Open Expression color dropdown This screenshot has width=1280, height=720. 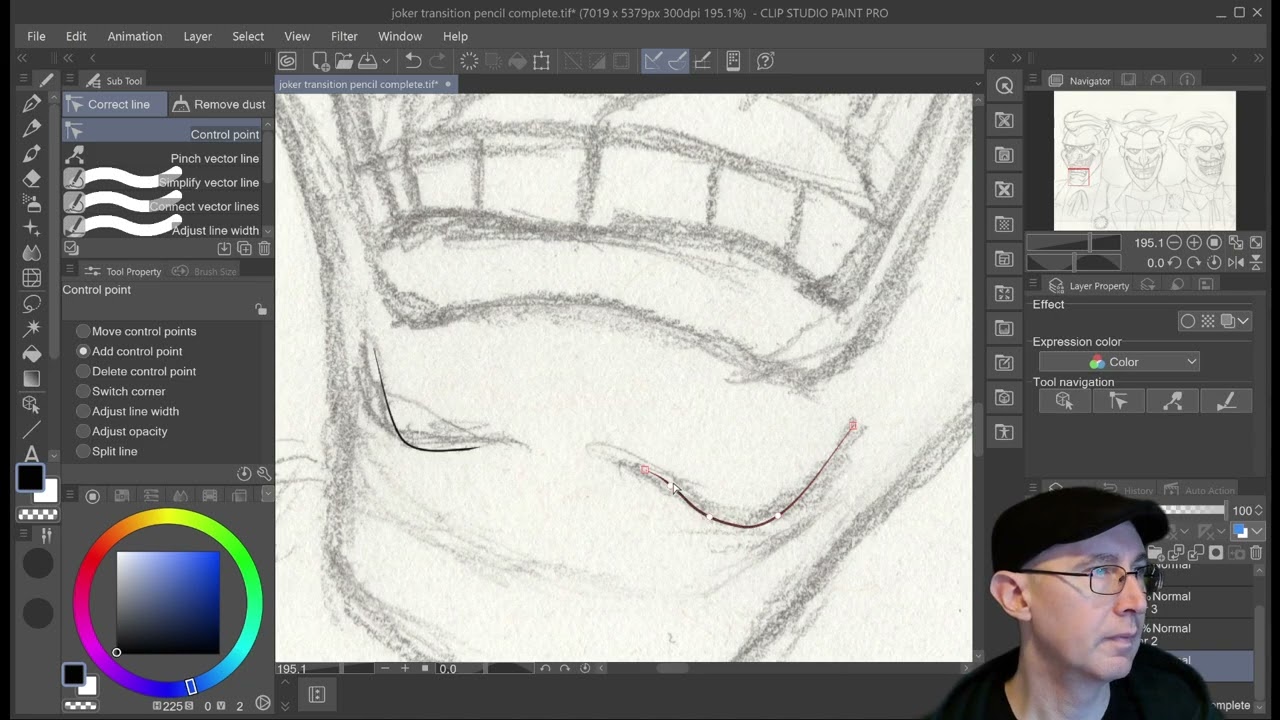point(1118,362)
